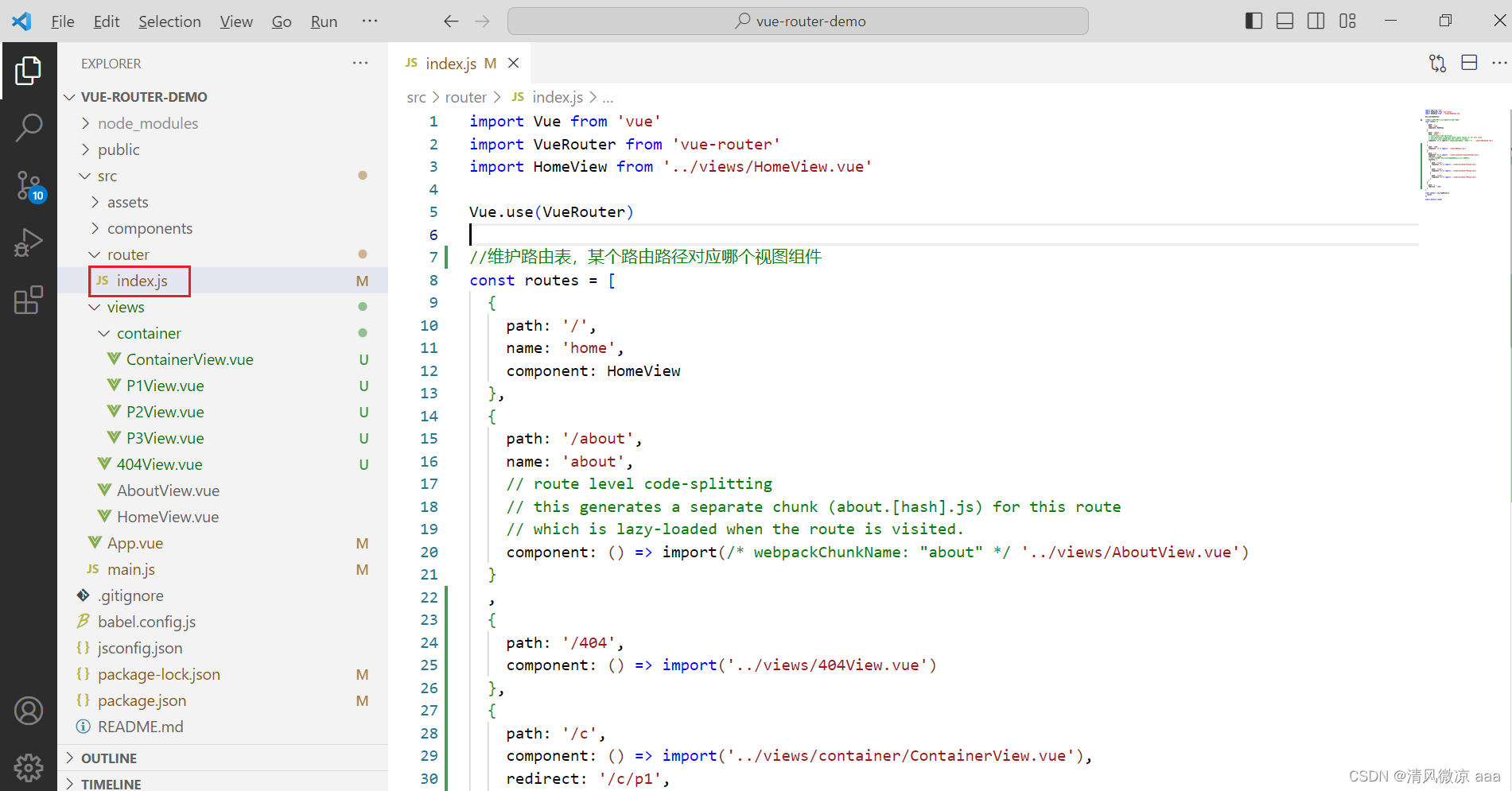
Task: Open the Manage gear settings icon
Action: point(29,767)
